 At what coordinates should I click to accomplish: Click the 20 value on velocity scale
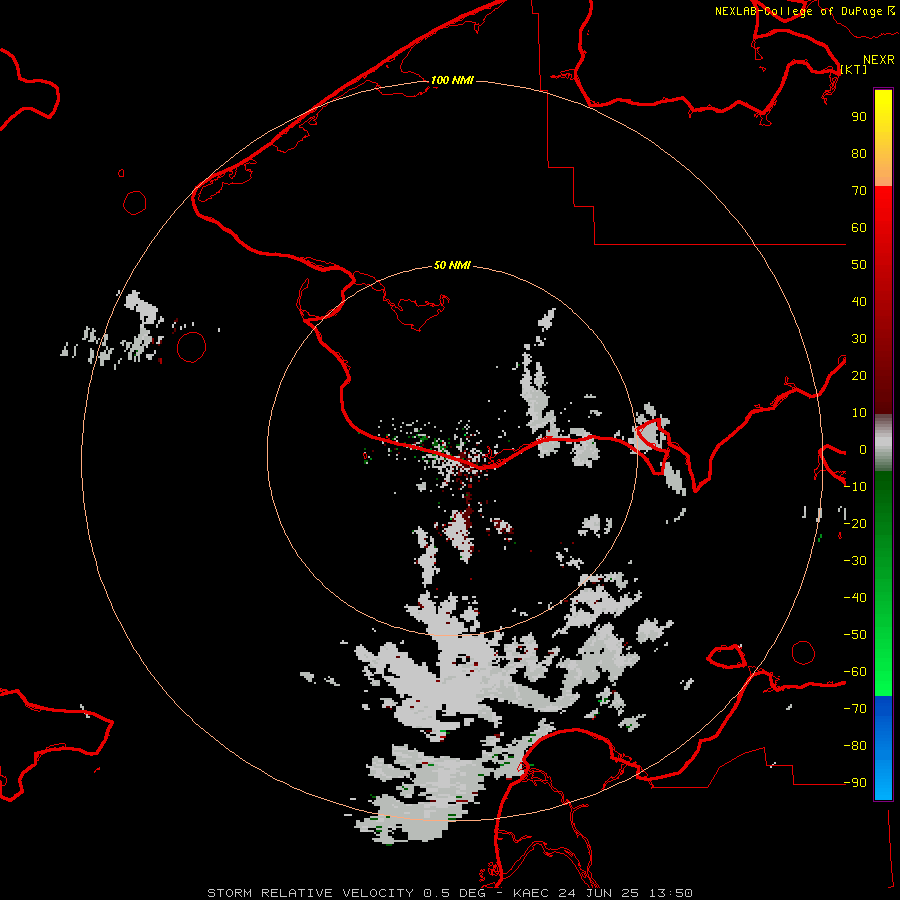[859, 376]
